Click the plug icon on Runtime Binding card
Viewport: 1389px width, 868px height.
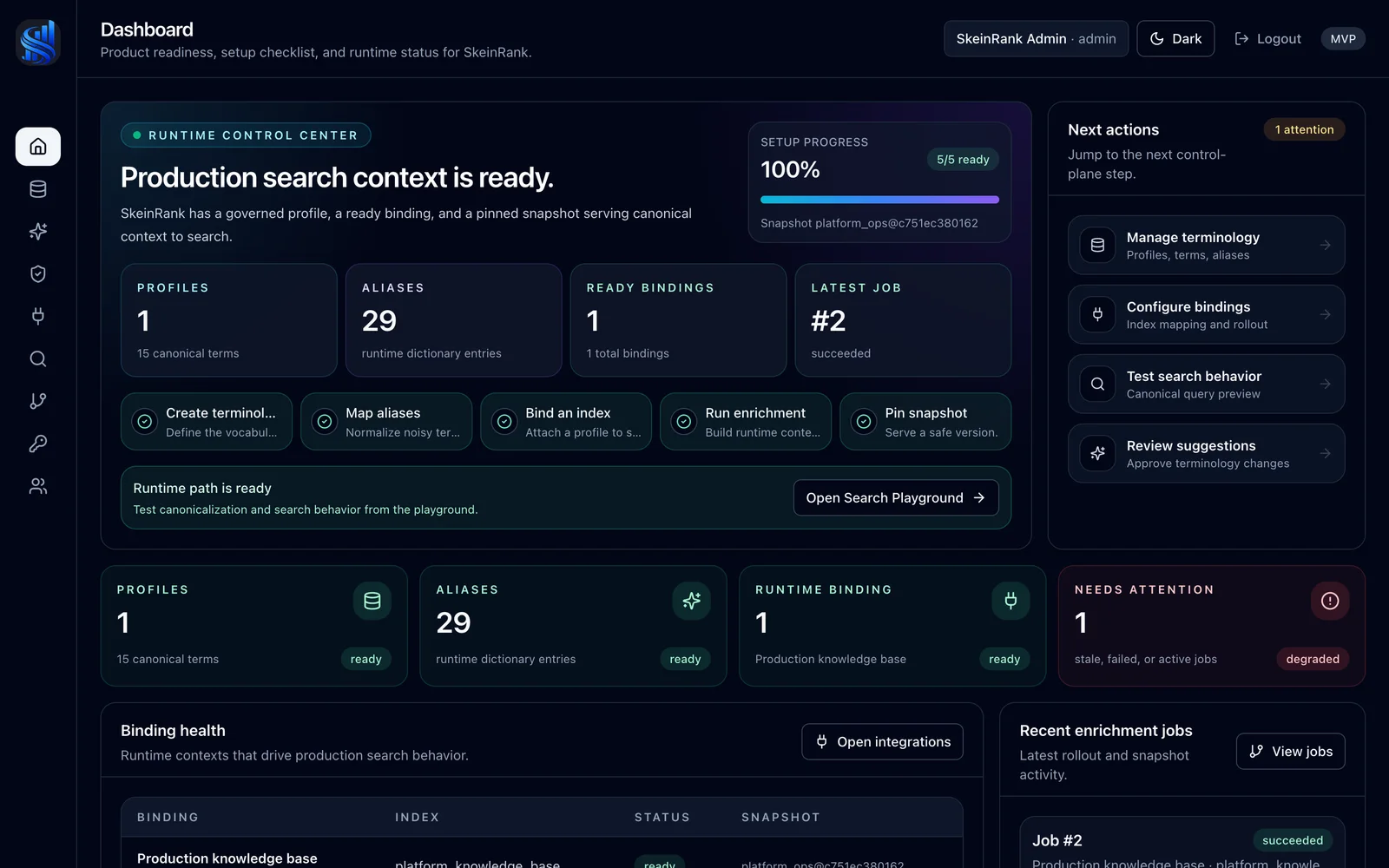tap(1011, 601)
